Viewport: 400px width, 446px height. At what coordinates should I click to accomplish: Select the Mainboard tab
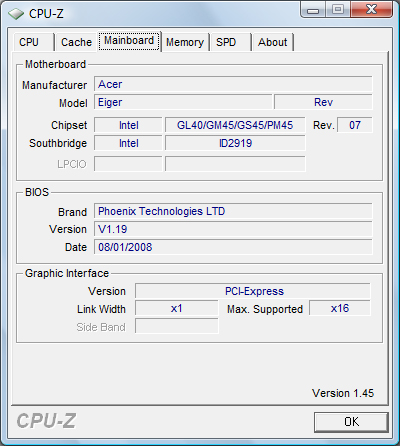tap(129, 41)
